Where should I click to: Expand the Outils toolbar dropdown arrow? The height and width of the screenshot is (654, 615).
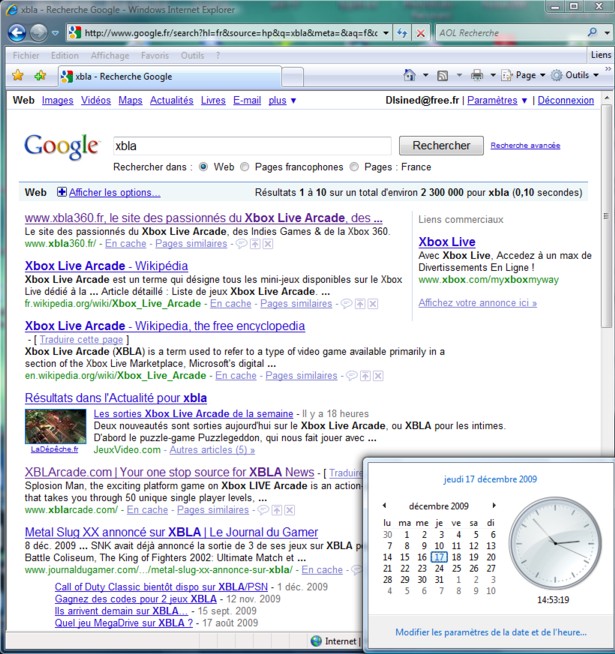pos(596,75)
